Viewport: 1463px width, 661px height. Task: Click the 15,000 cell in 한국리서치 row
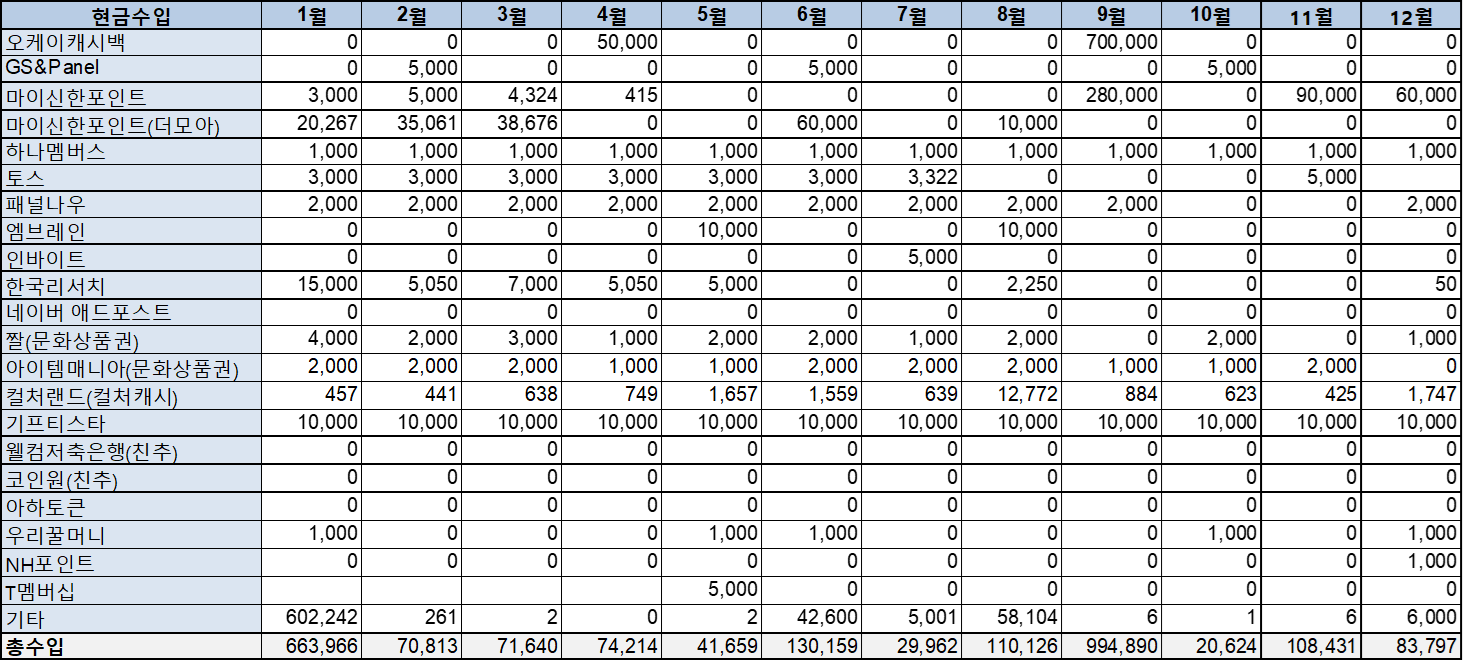pos(311,285)
